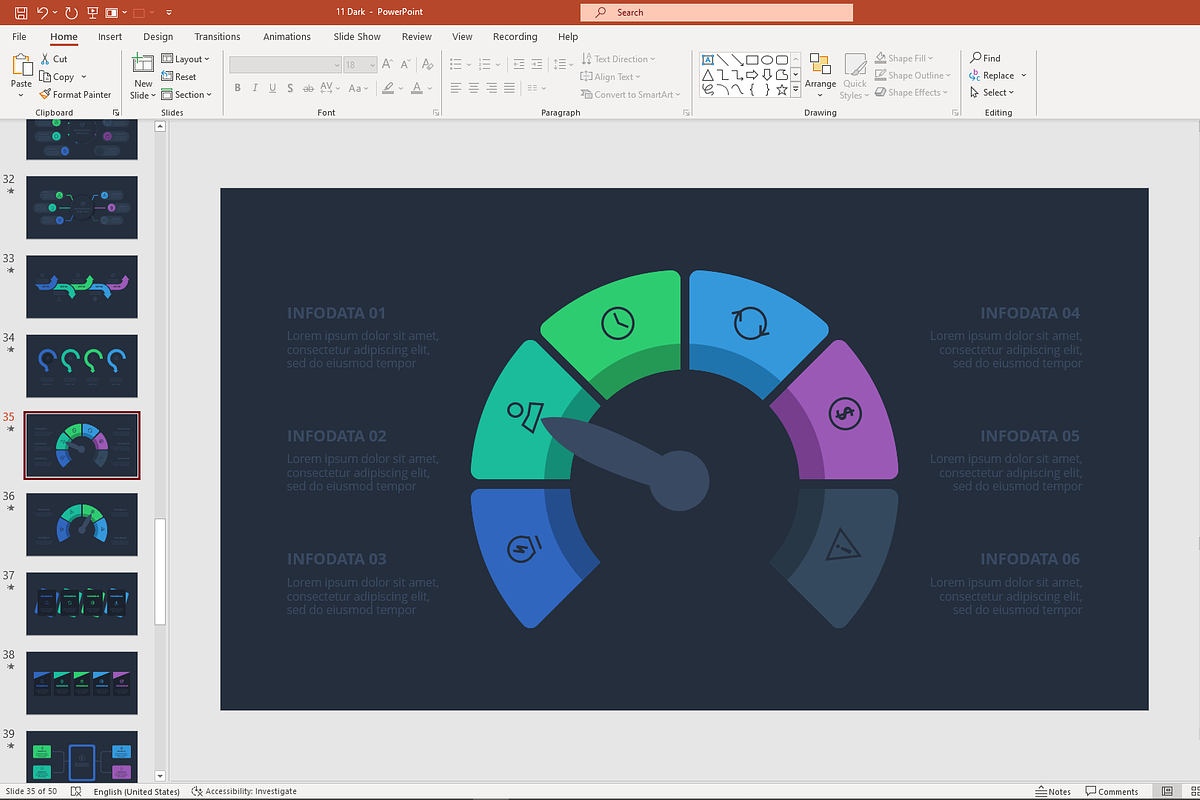Screen dimensions: 1200x800
Task: Select slide 34 thumbnail
Action: click(x=82, y=366)
